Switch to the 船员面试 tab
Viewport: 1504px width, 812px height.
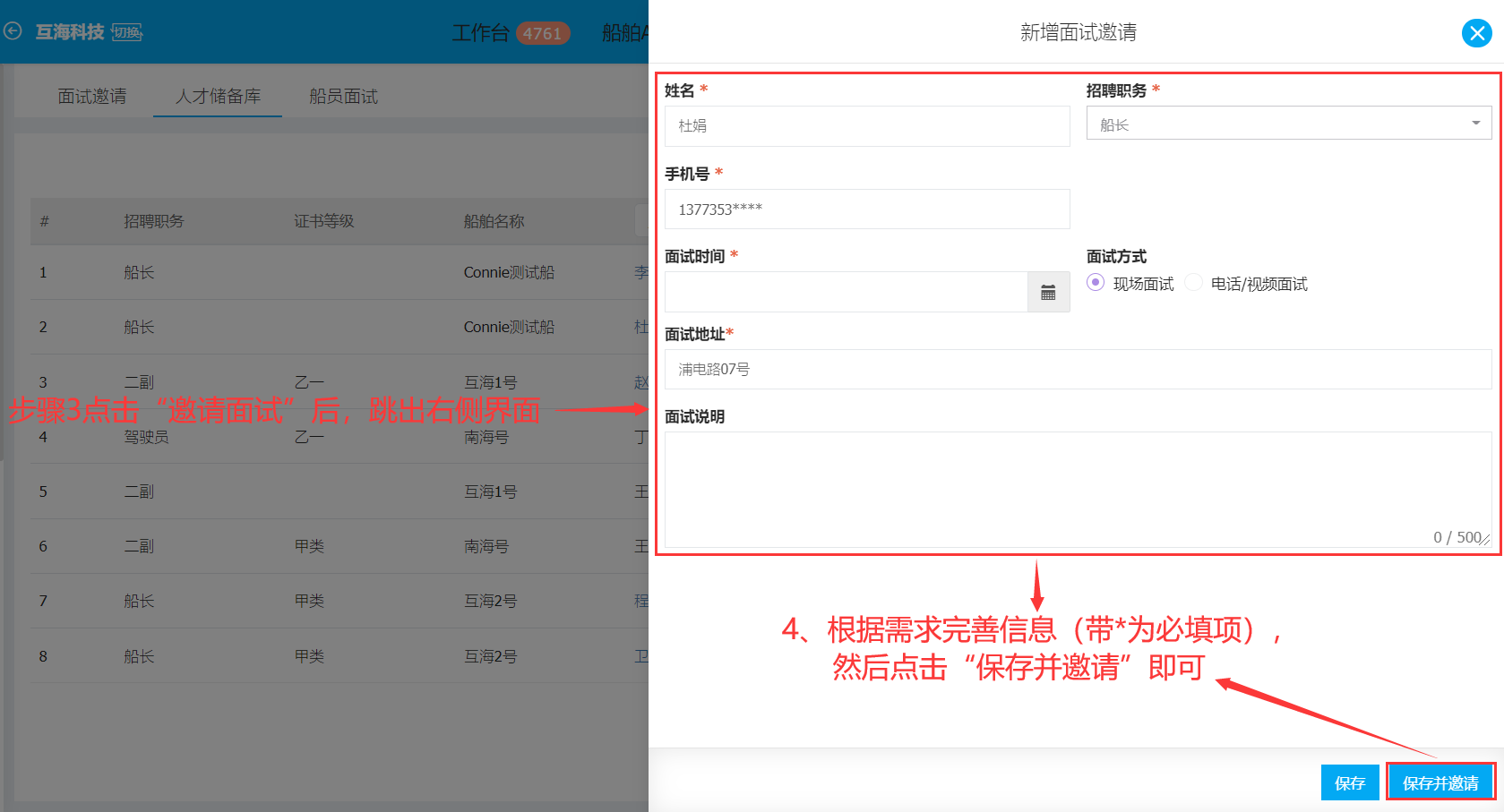(343, 96)
